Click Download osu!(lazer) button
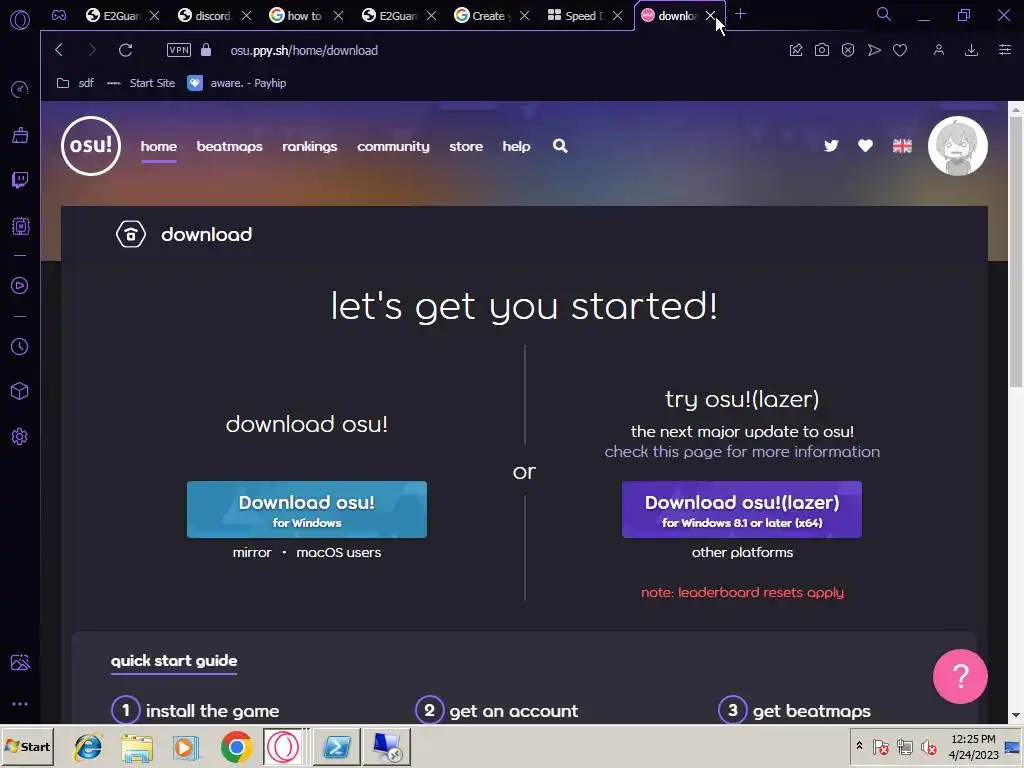 tap(741, 509)
